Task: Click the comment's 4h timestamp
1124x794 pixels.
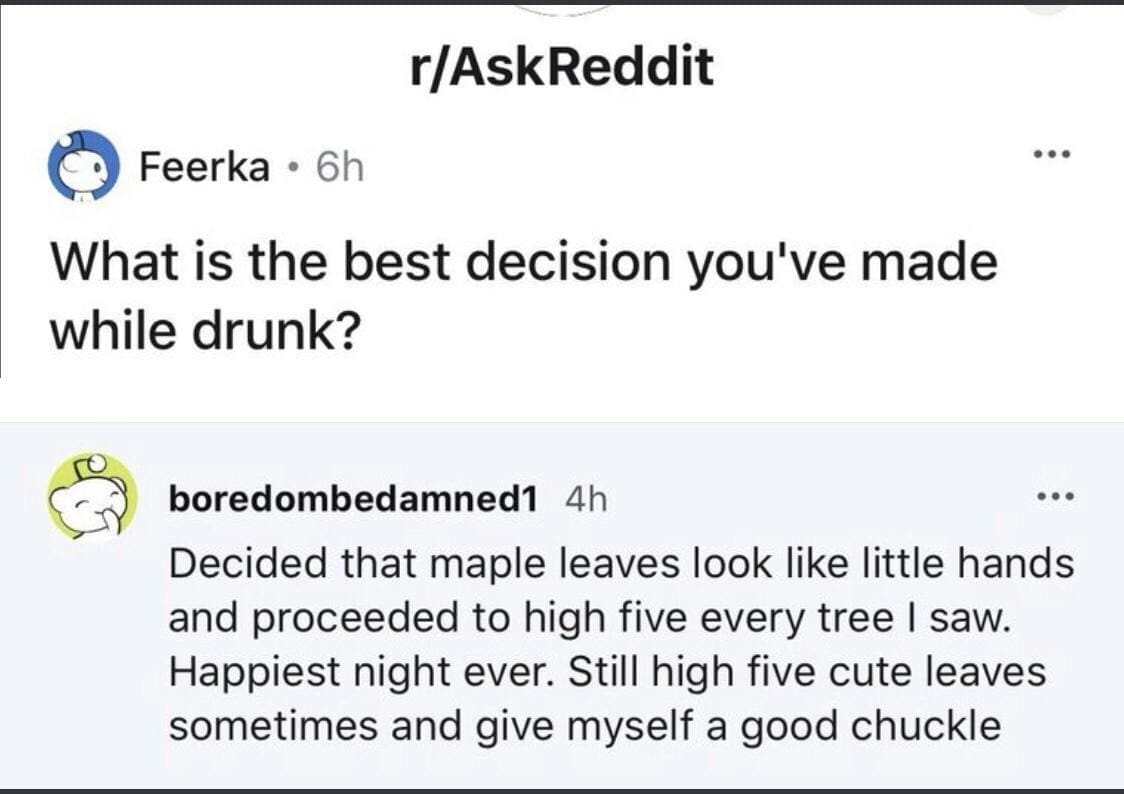Action: (586, 498)
